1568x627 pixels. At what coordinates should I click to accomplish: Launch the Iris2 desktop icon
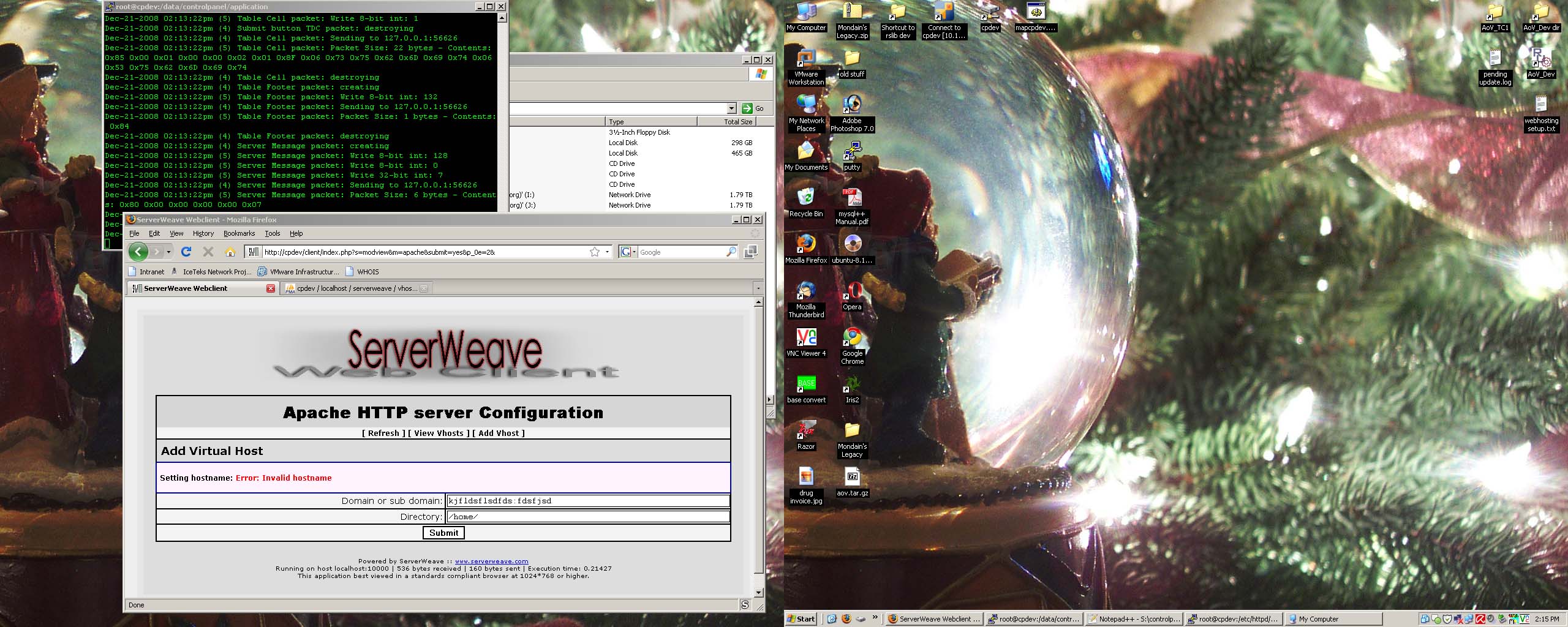(852, 389)
